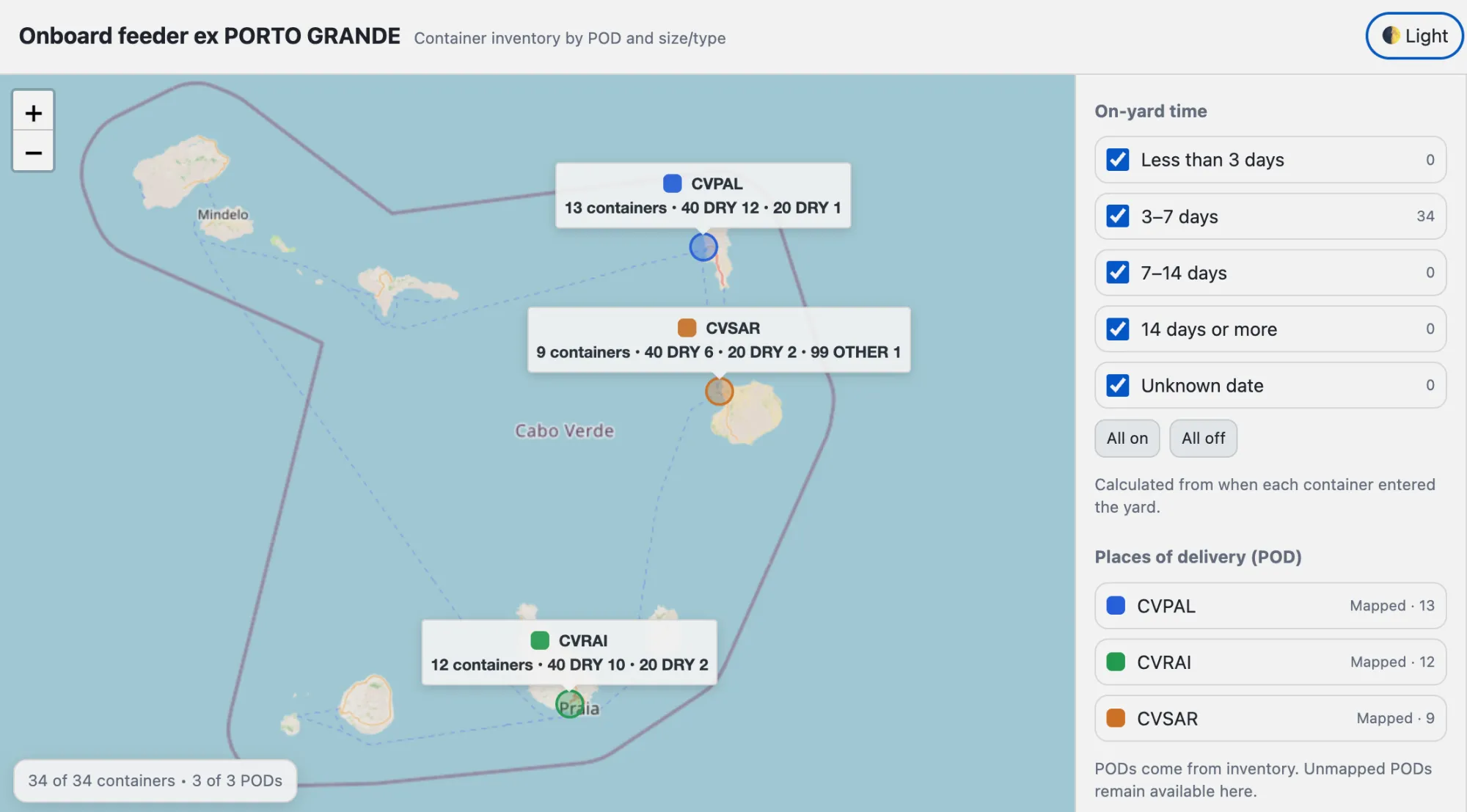
Task: Select CVRAI in the POD list
Action: click(x=1270, y=662)
